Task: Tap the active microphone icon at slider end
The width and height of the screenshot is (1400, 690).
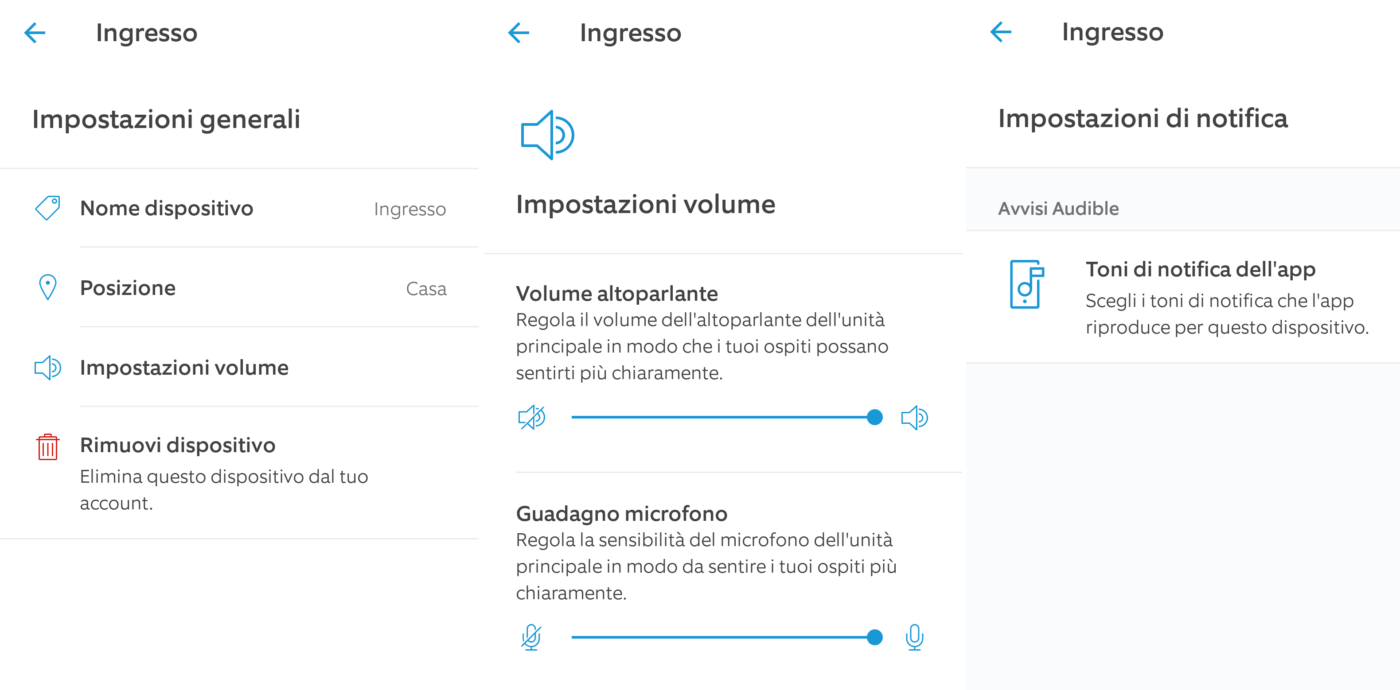Action: [914, 637]
